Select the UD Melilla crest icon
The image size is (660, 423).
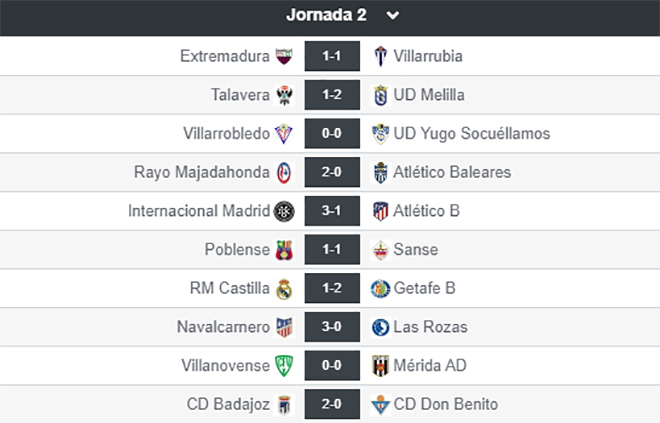click(381, 95)
